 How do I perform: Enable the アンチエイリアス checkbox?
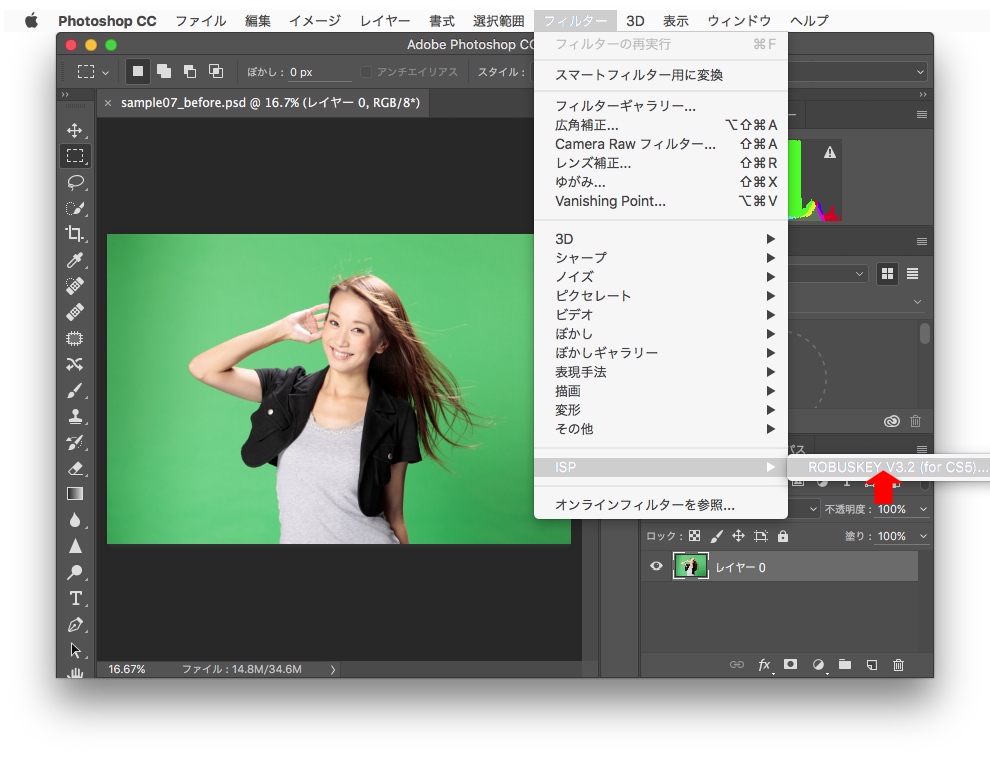coord(366,72)
